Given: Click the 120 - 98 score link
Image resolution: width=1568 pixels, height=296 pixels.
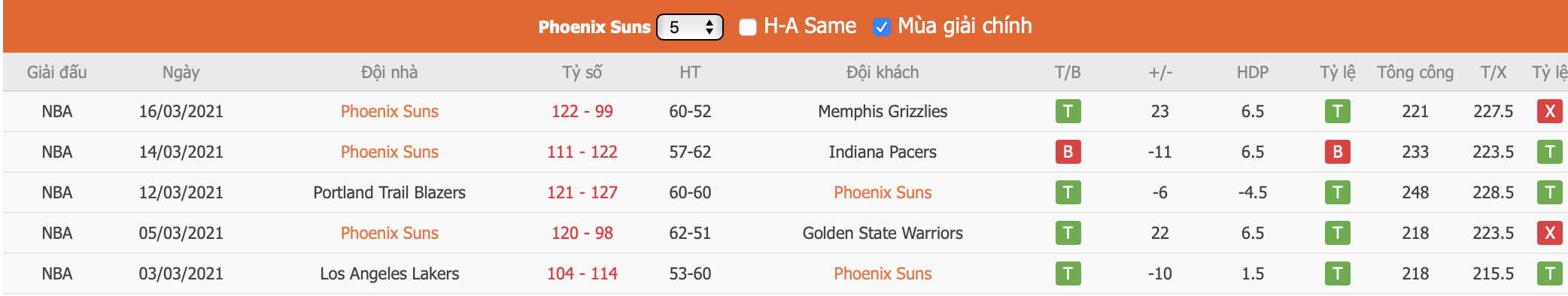Looking at the screenshot, I should [x=582, y=233].
